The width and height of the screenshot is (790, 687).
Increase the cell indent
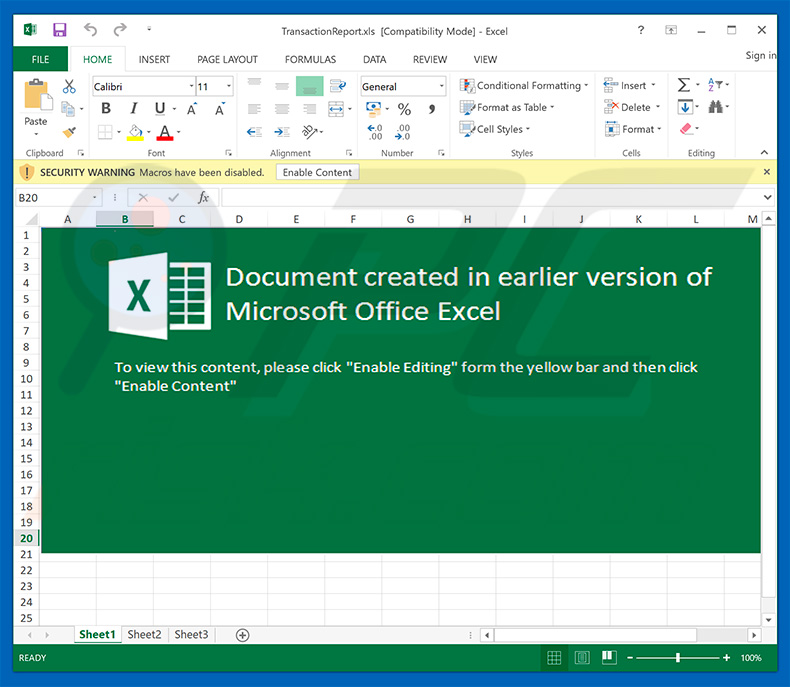point(282,132)
